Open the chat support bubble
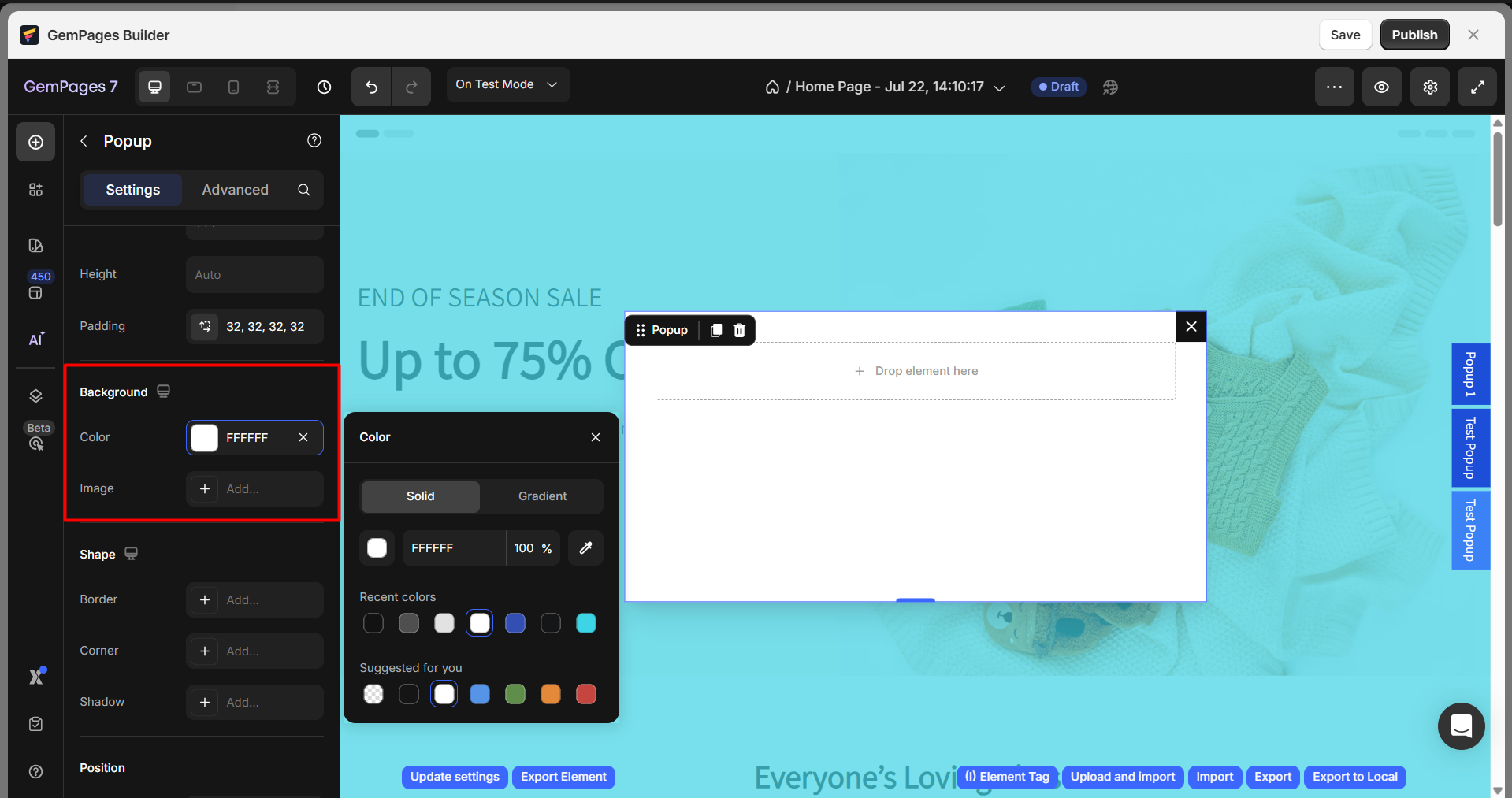Screen dimensions: 1512x798 point(1462,726)
